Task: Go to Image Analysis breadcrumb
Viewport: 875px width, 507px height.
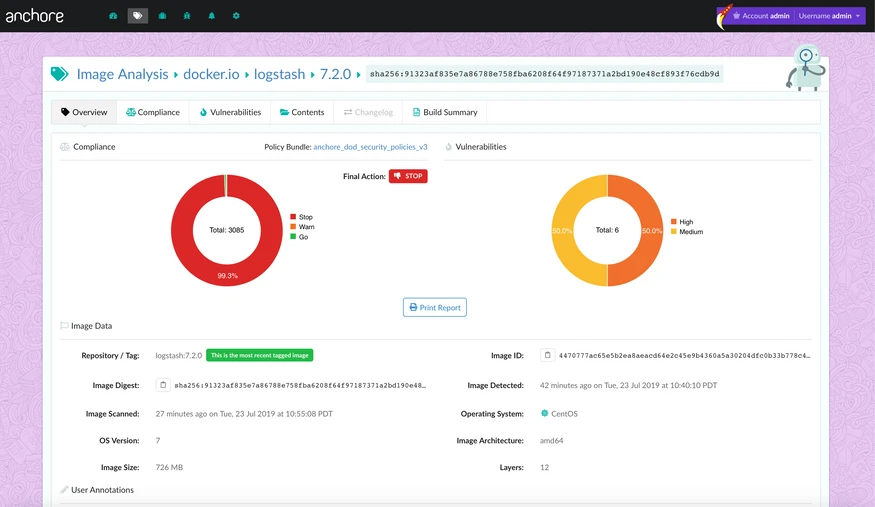Action: 122,74
